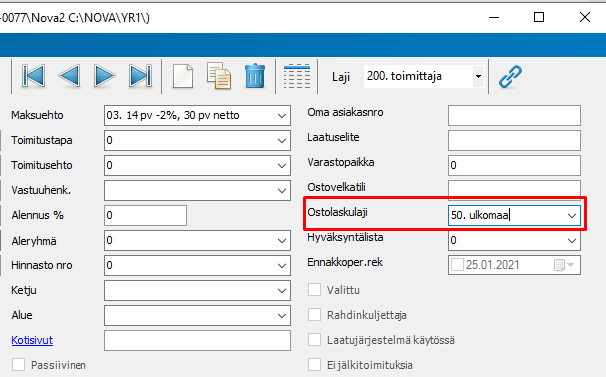The image size is (606, 377).
Task: Open list view table icon
Action: pyautogui.click(x=297, y=76)
